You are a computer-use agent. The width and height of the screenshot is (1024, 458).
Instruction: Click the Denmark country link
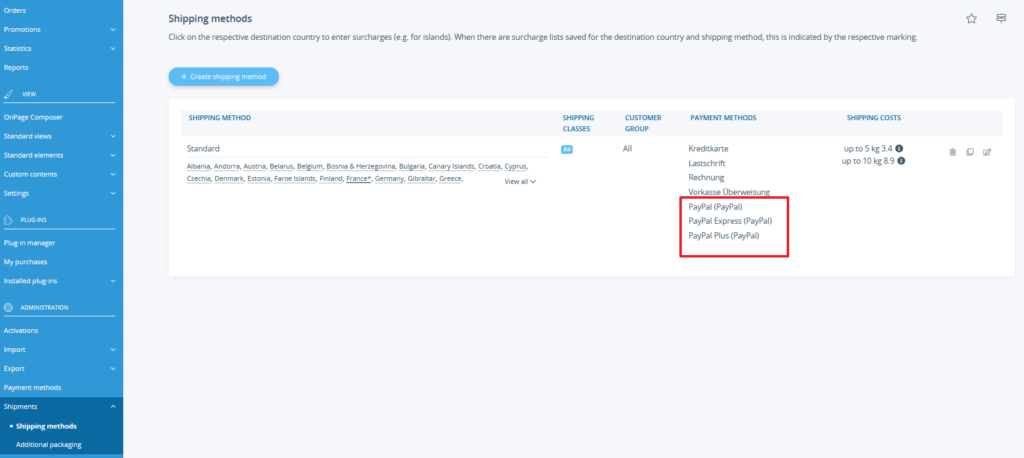tap(229, 178)
